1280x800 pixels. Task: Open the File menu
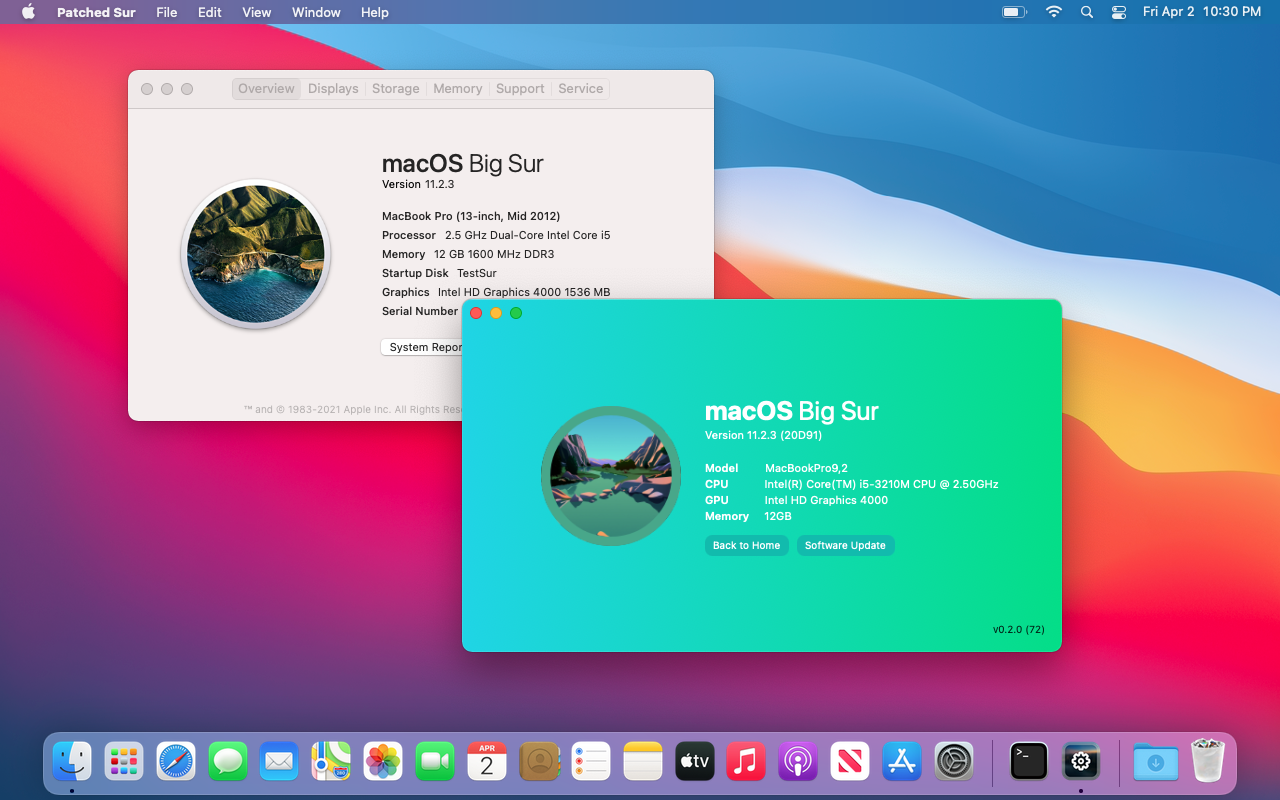167,12
